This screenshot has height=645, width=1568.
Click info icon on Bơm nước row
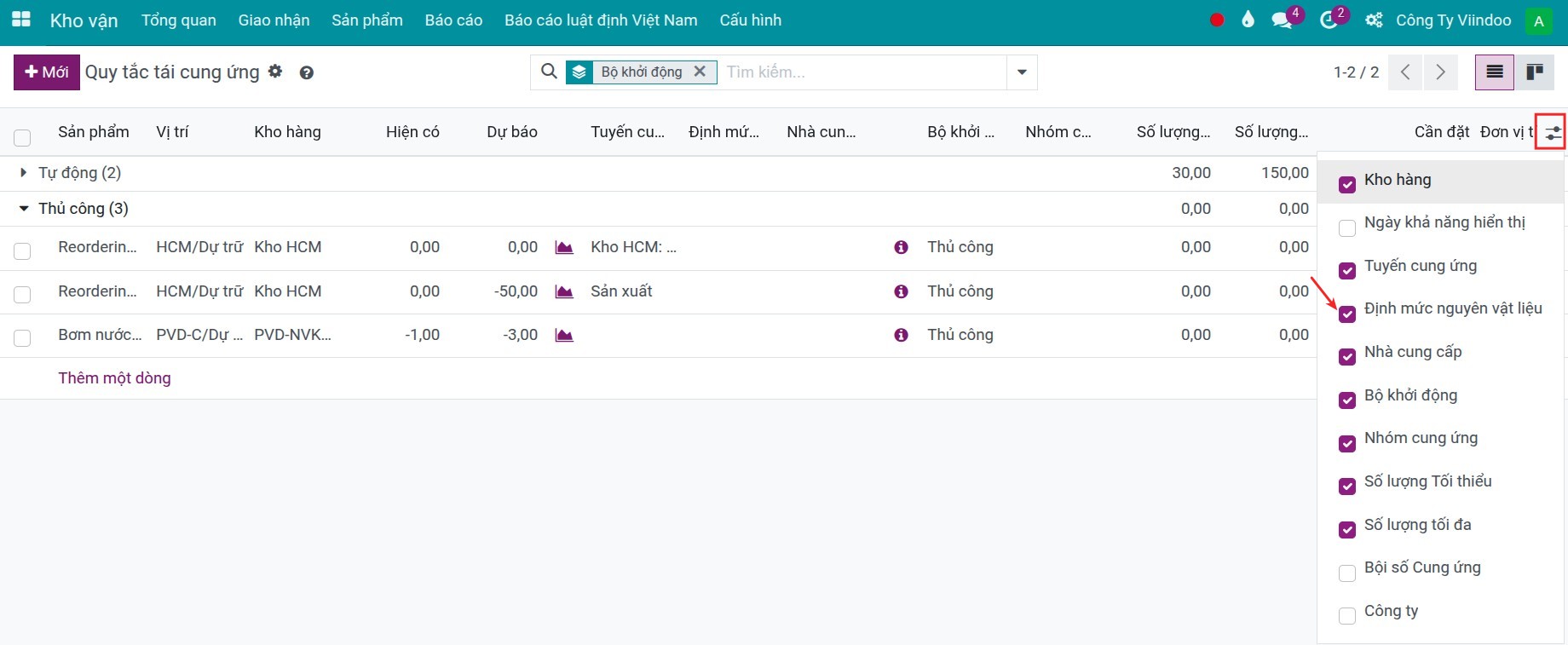click(901, 335)
